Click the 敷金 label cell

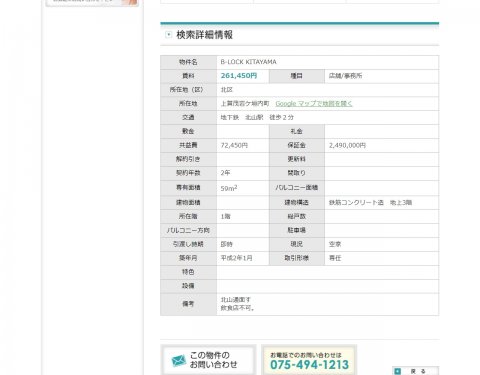[188, 131]
